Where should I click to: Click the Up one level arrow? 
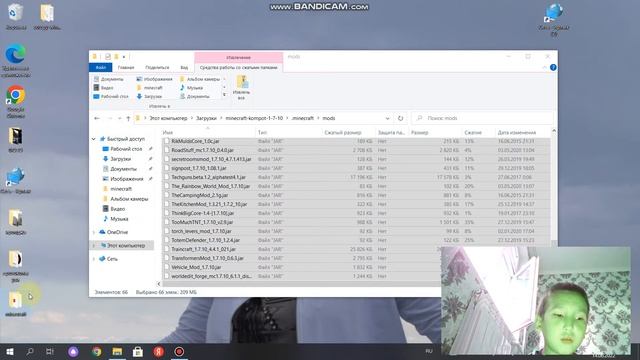pyautogui.click(x=128, y=118)
